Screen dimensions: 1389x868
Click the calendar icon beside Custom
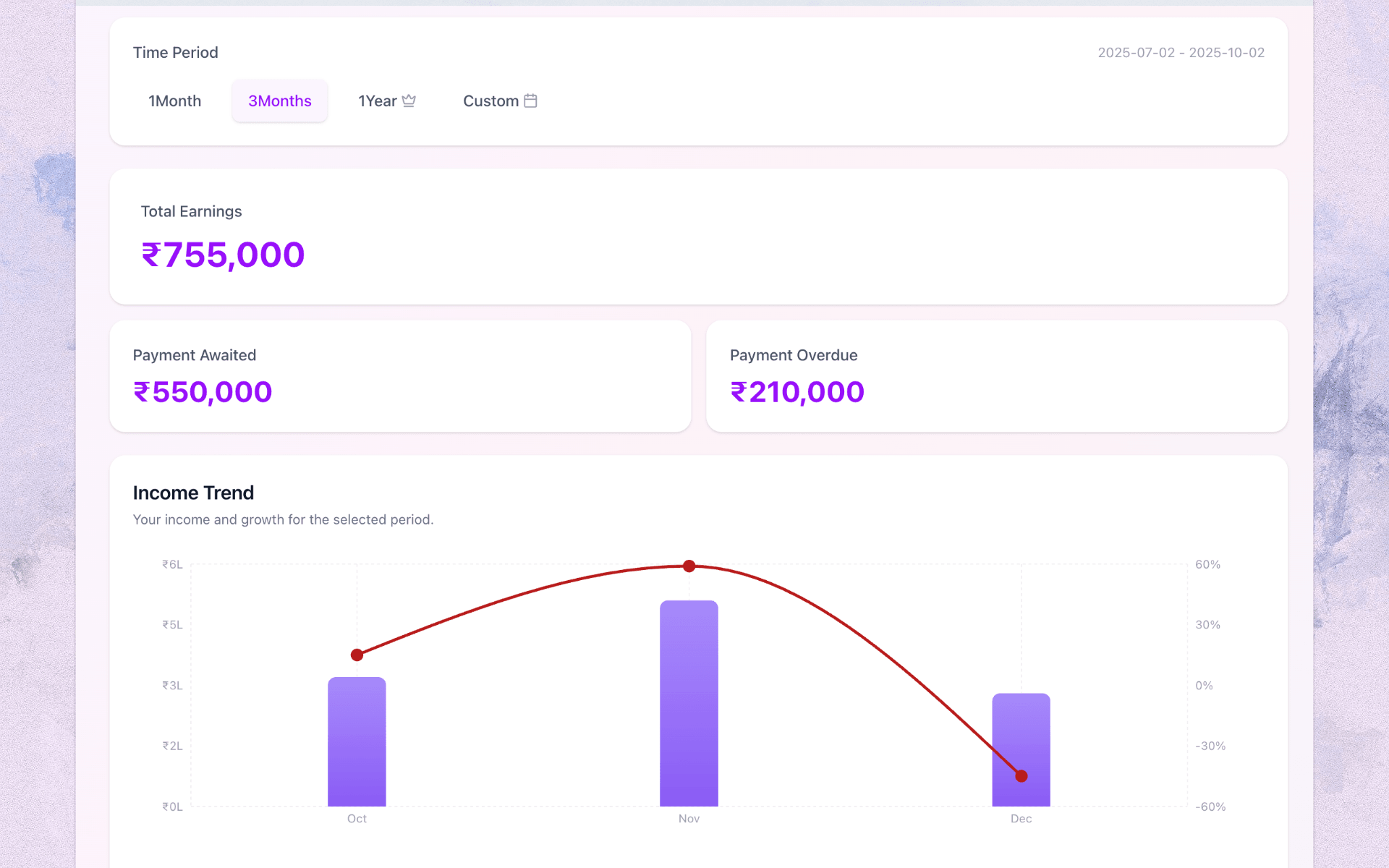click(530, 101)
